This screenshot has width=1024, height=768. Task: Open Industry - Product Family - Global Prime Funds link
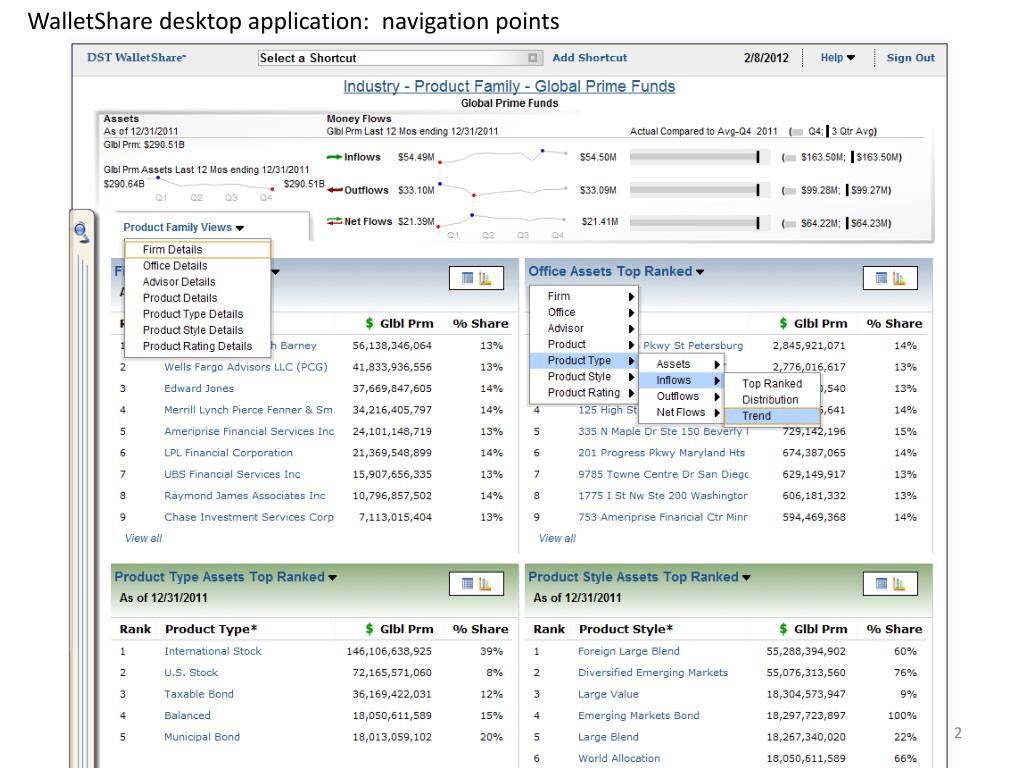(x=509, y=86)
